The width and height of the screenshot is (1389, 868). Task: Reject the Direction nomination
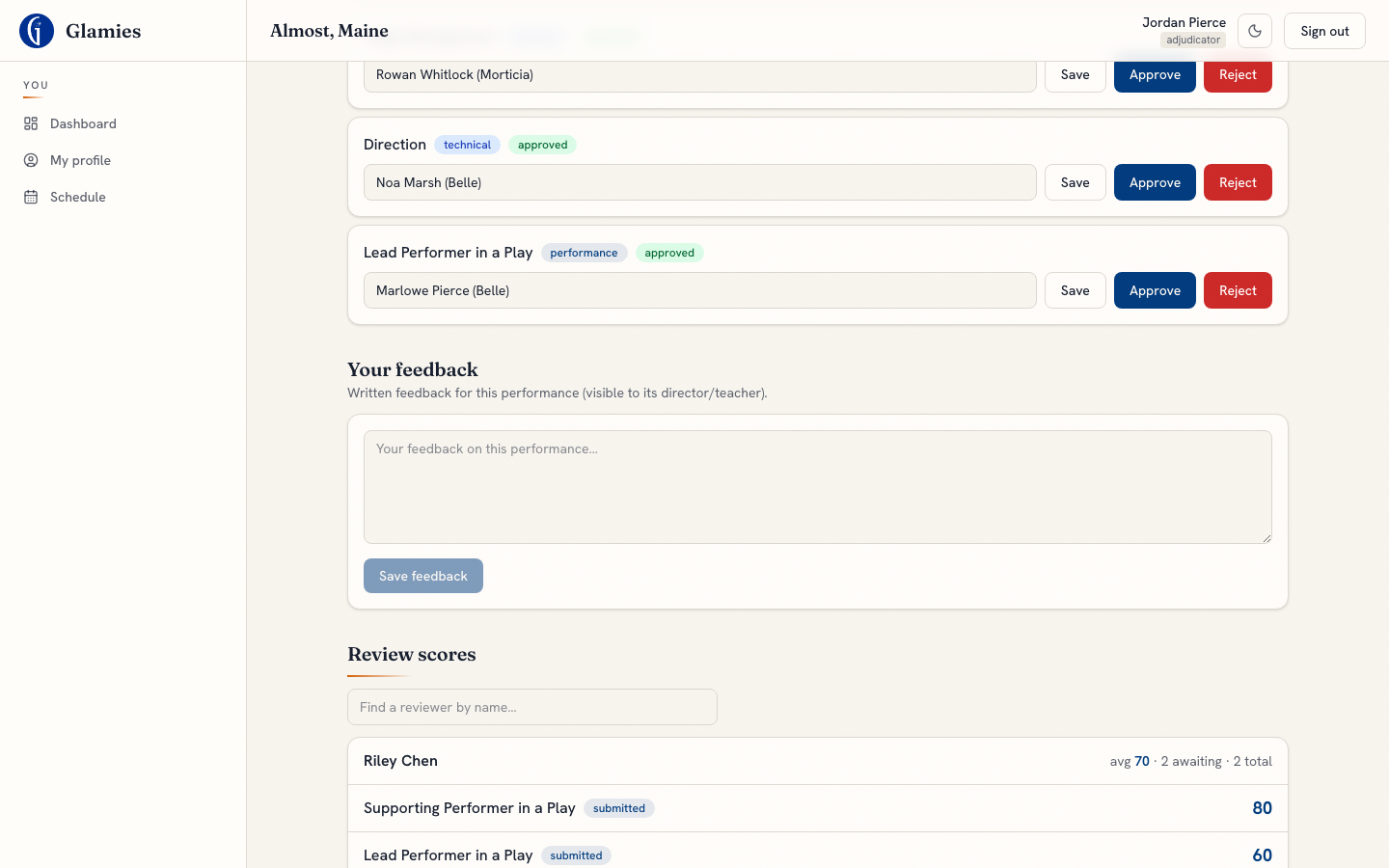[x=1238, y=182]
